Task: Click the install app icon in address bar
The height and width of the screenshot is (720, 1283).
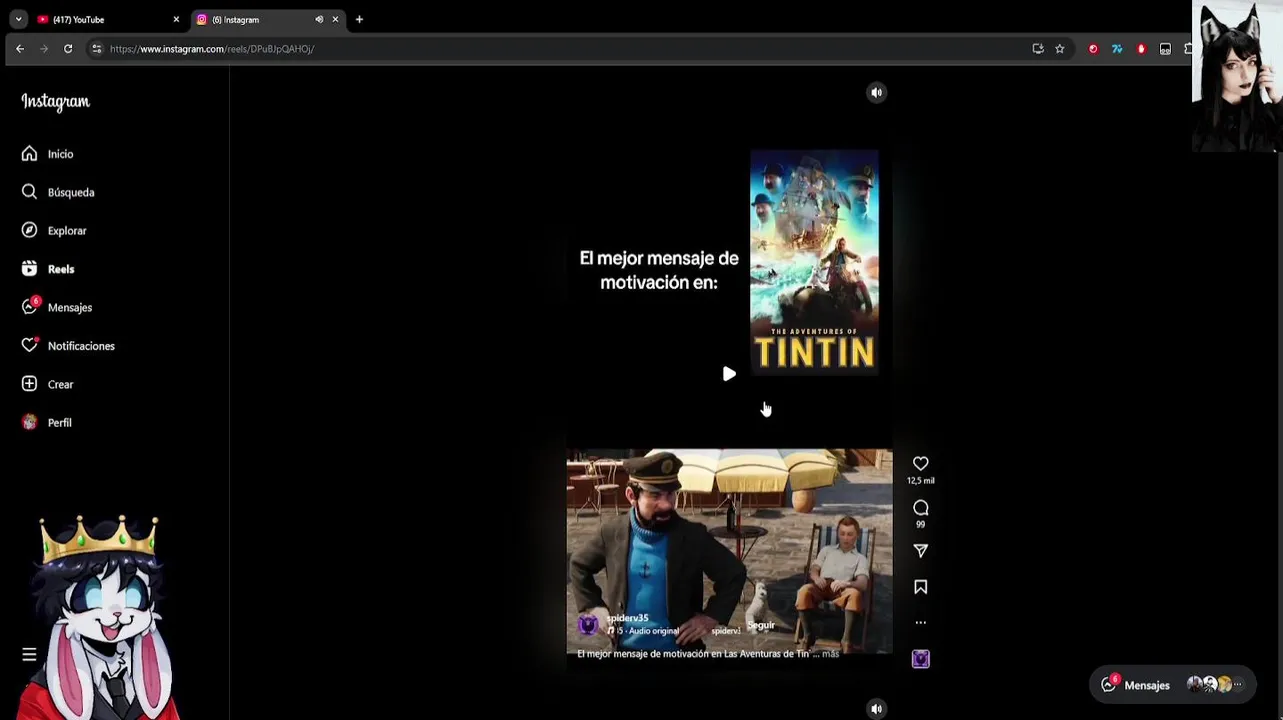Action: (1038, 48)
